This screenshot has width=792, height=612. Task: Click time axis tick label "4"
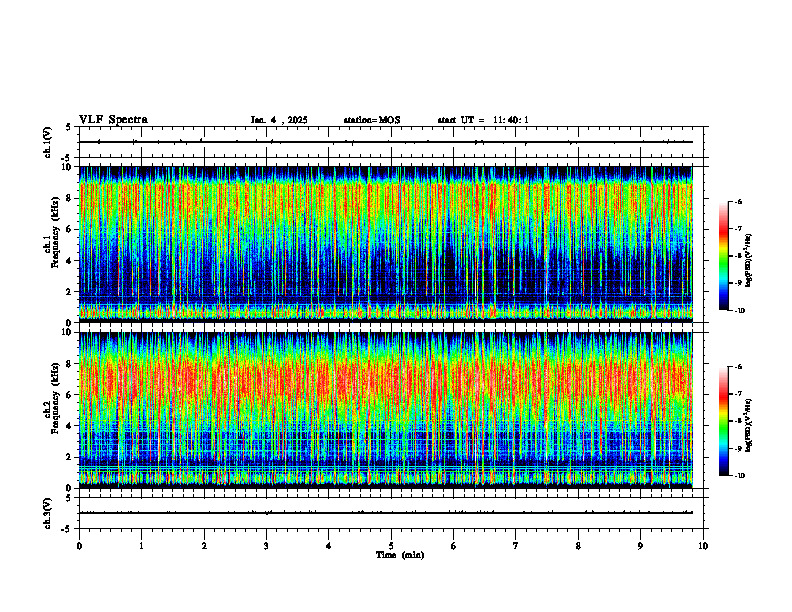(329, 546)
